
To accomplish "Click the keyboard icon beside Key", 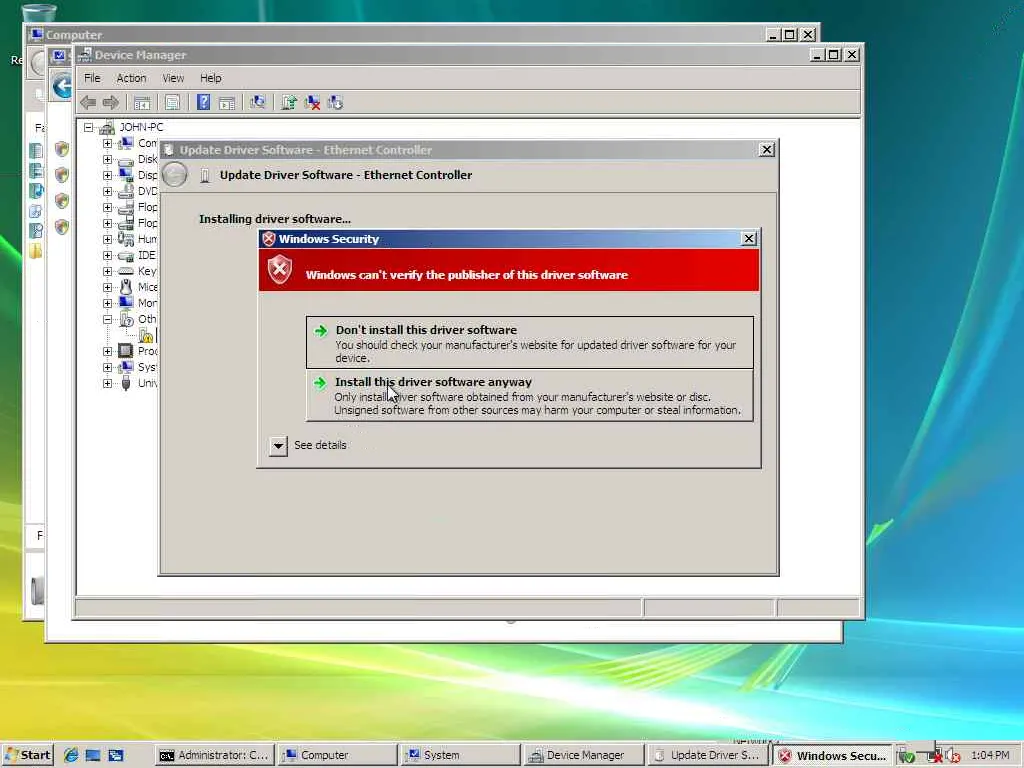I will click(x=126, y=271).
